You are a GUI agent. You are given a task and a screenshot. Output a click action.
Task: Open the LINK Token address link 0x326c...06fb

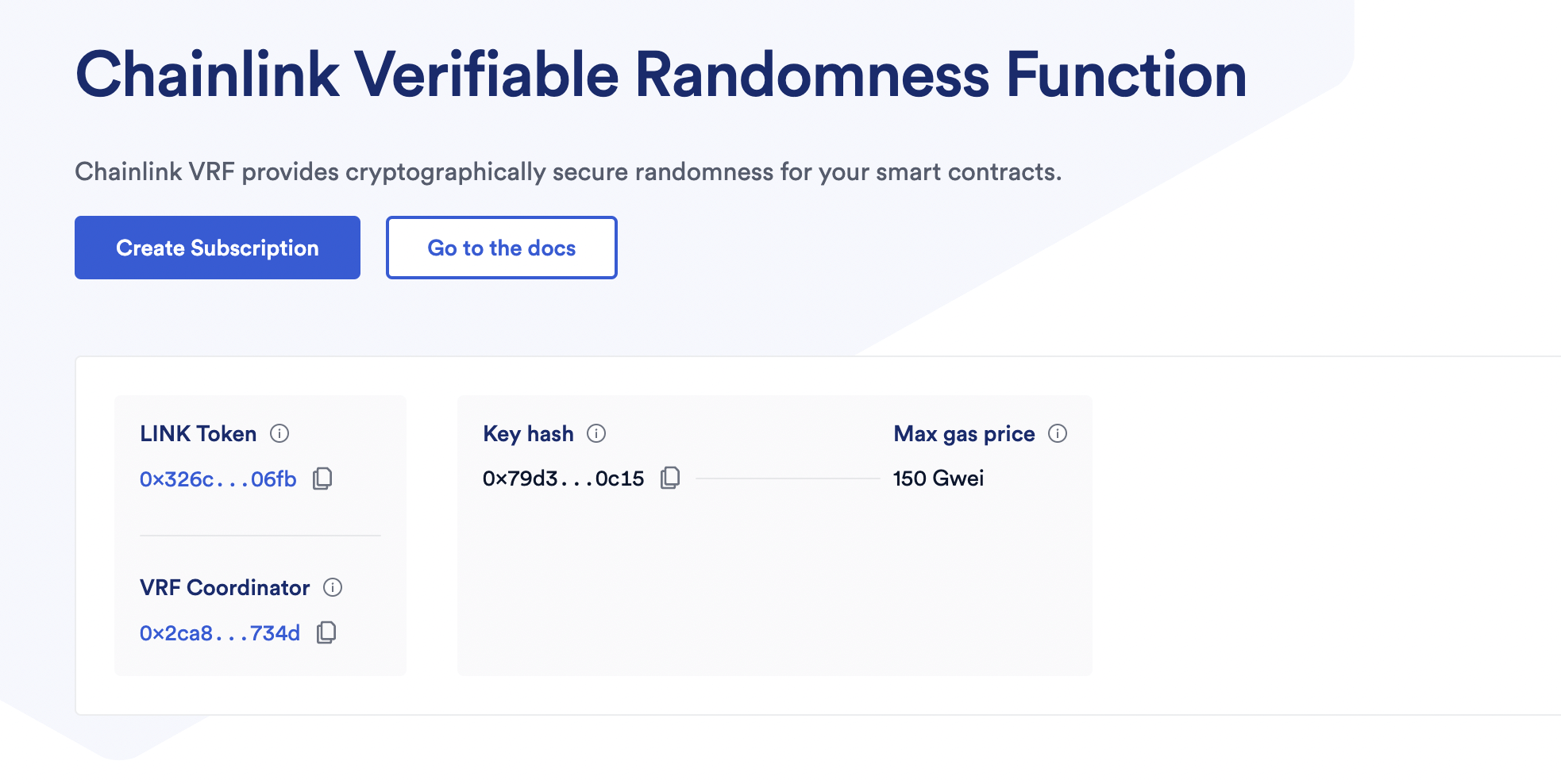[218, 478]
